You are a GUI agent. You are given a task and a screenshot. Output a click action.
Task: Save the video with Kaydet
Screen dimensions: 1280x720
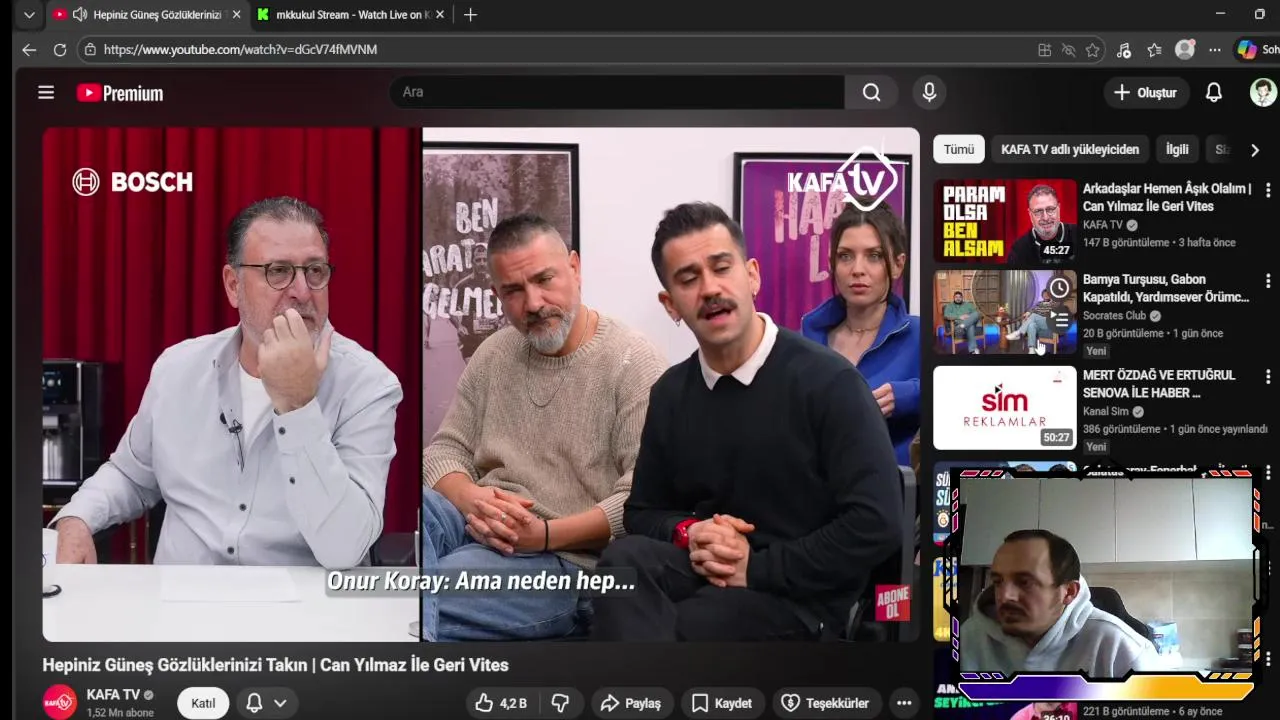[x=722, y=703]
